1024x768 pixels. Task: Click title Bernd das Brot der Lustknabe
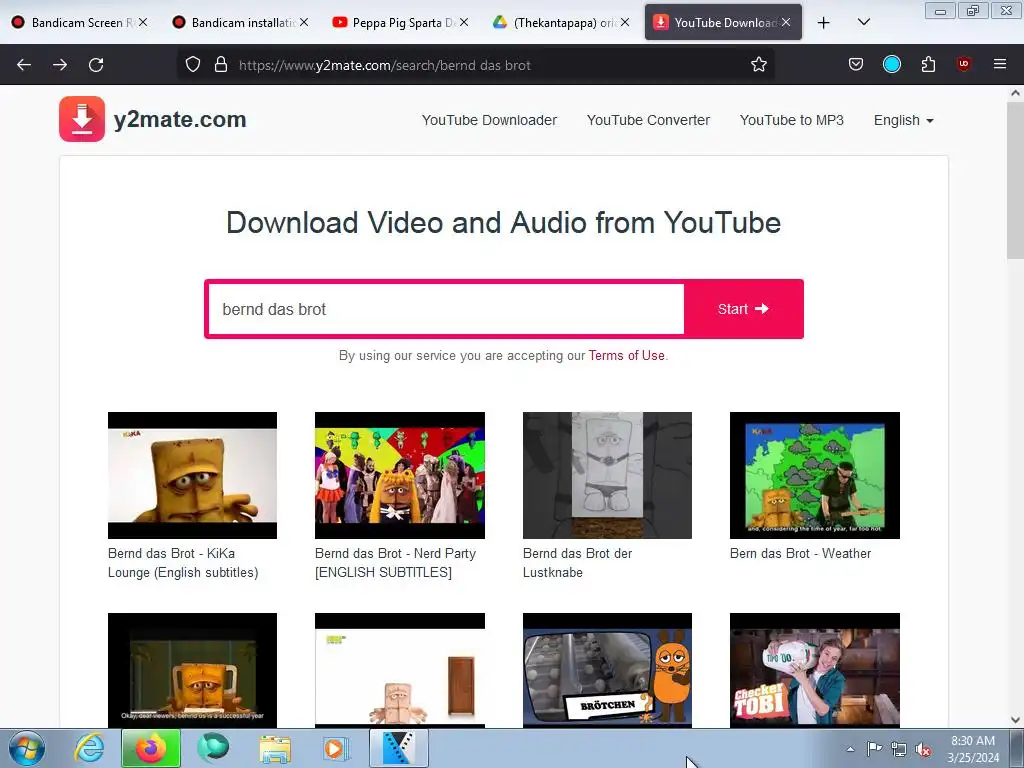tap(577, 563)
